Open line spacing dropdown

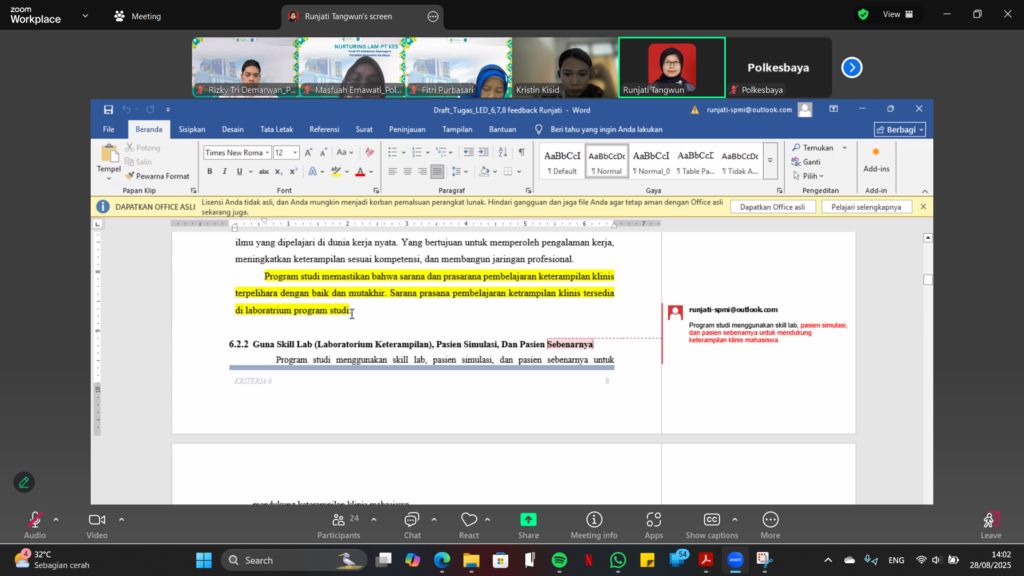[x=459, y=172]
